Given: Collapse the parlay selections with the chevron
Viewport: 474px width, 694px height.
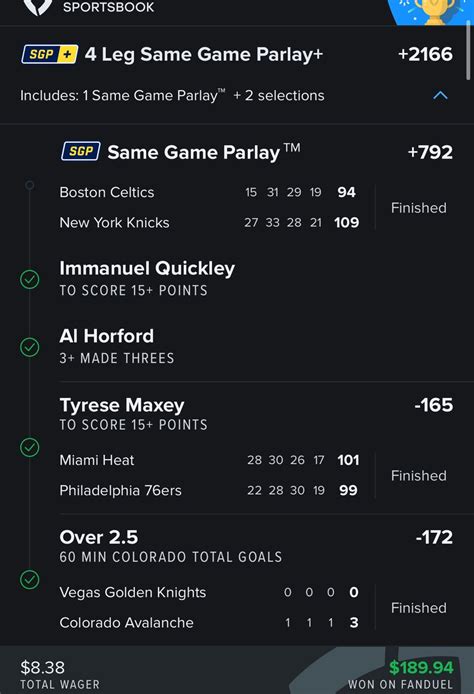Looking at the screenshot, I should coord(440,95).
